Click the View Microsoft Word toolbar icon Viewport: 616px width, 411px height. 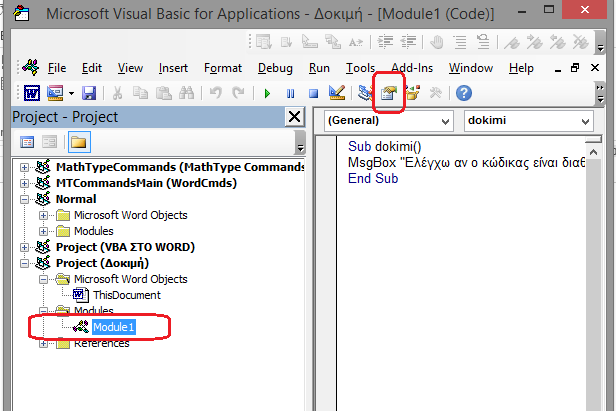(x=32, y=94)
